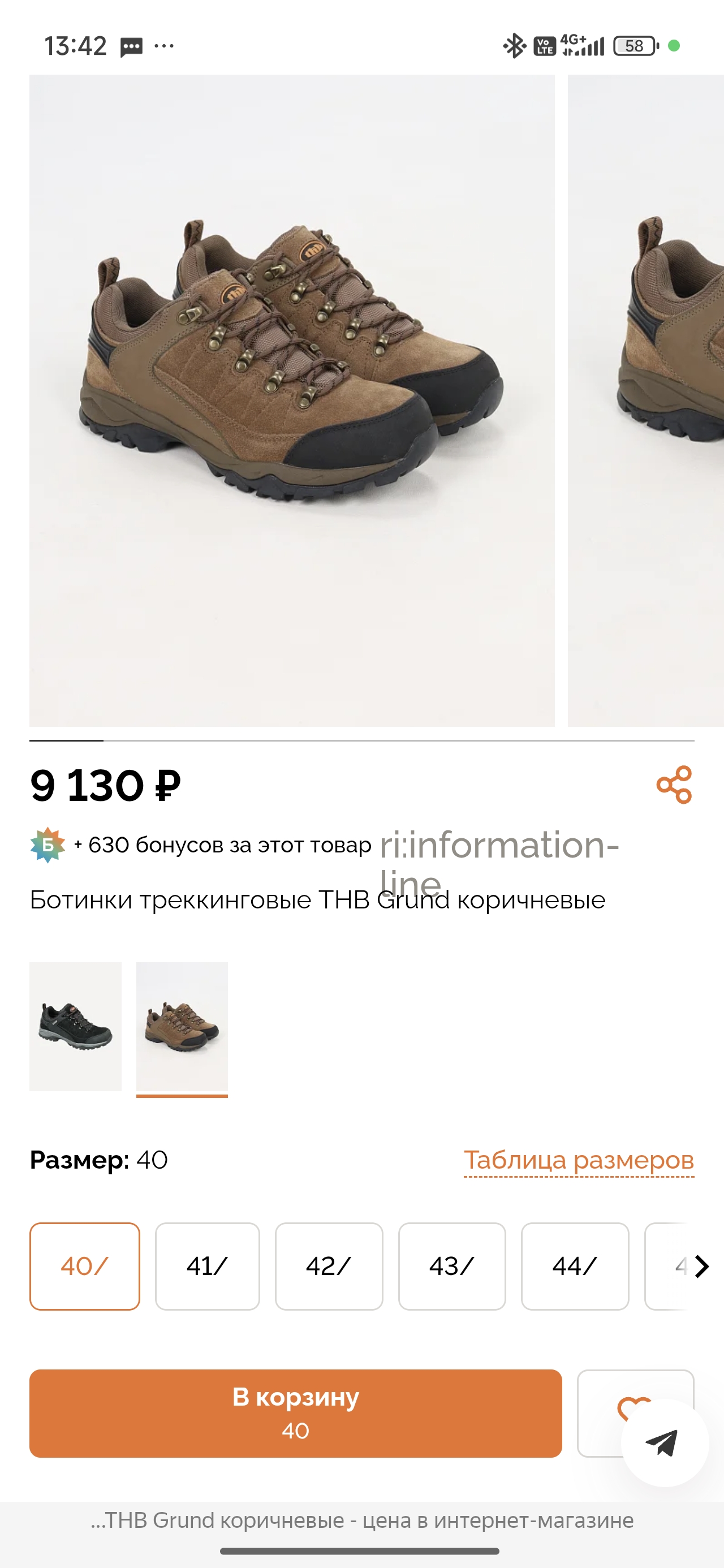This screenshot has width=724, height=1568.
Task: Open Таблица размеров size chart
Action: pos(579,1160)
